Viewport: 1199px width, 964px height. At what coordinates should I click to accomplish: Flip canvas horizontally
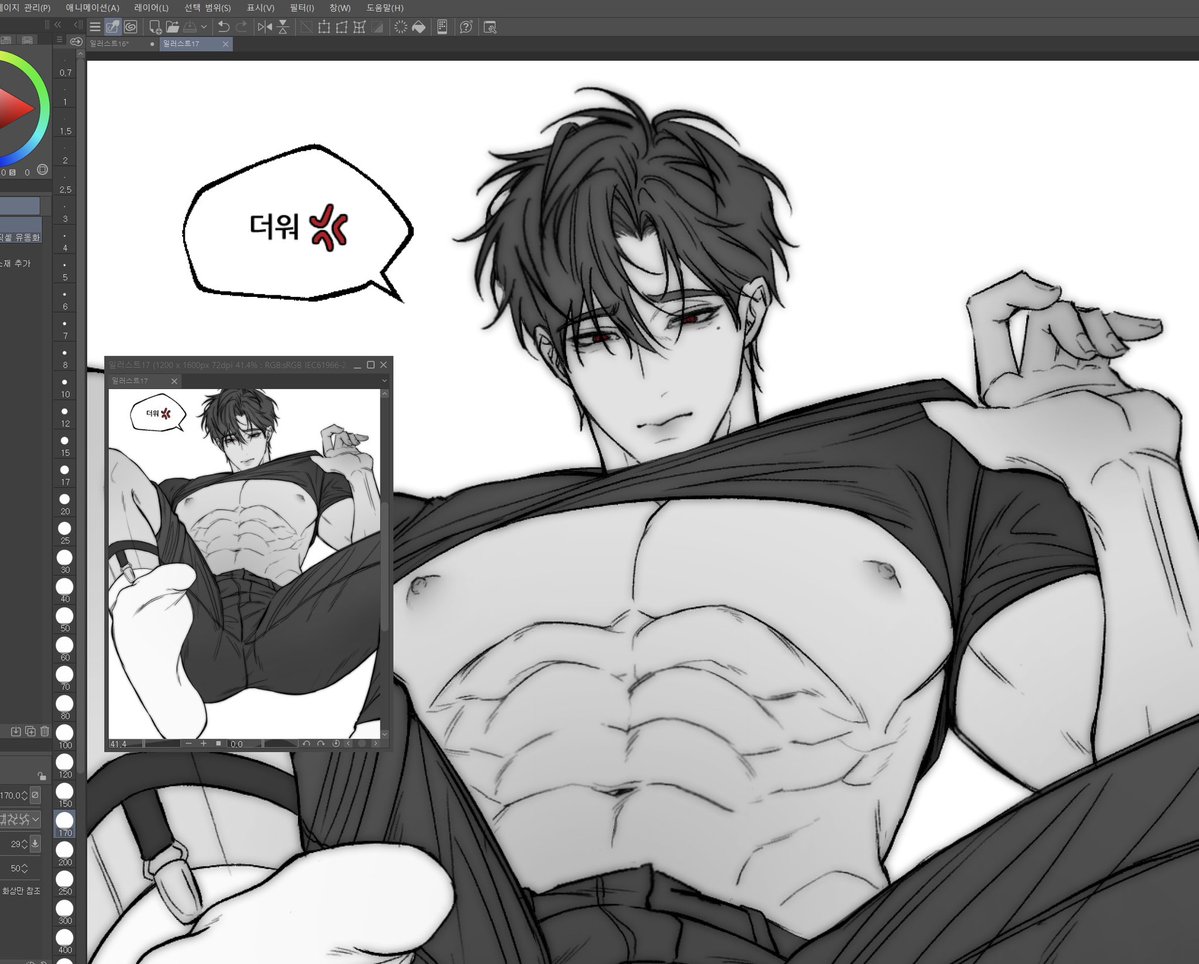pos(265,27)
